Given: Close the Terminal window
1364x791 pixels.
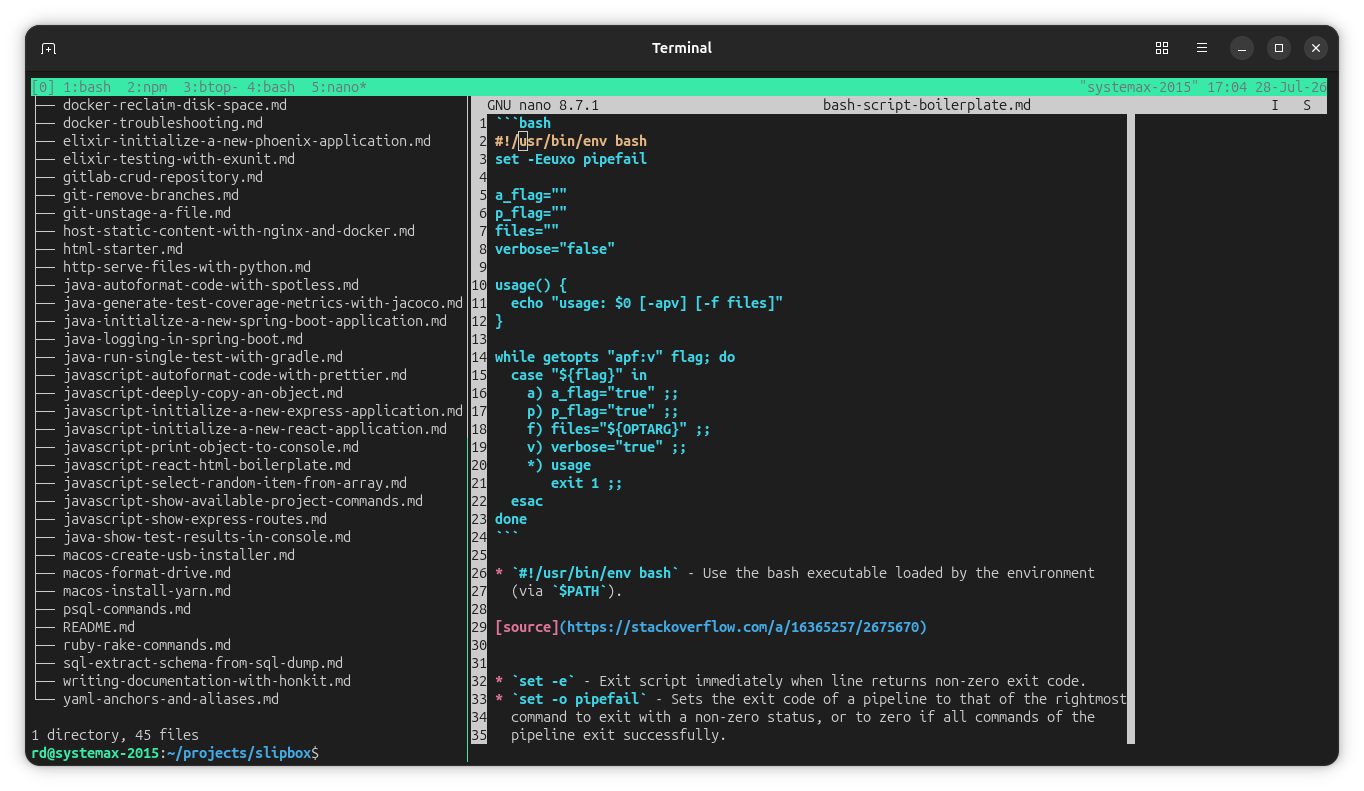Looking at the screenshot, I should (x=1317, y=48).
